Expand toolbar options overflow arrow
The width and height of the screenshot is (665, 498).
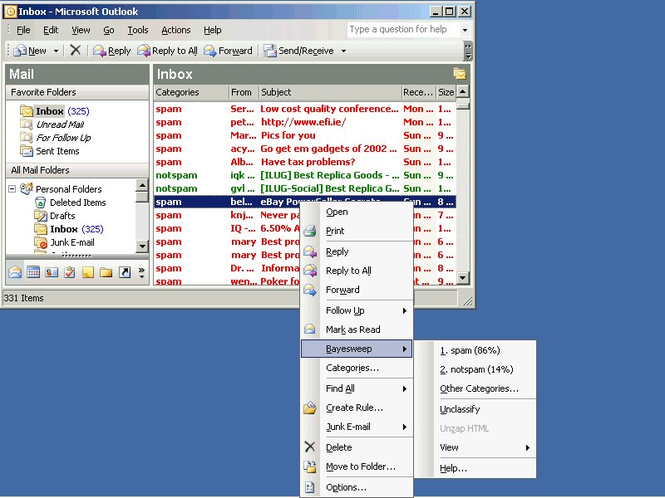pos(468,51)
